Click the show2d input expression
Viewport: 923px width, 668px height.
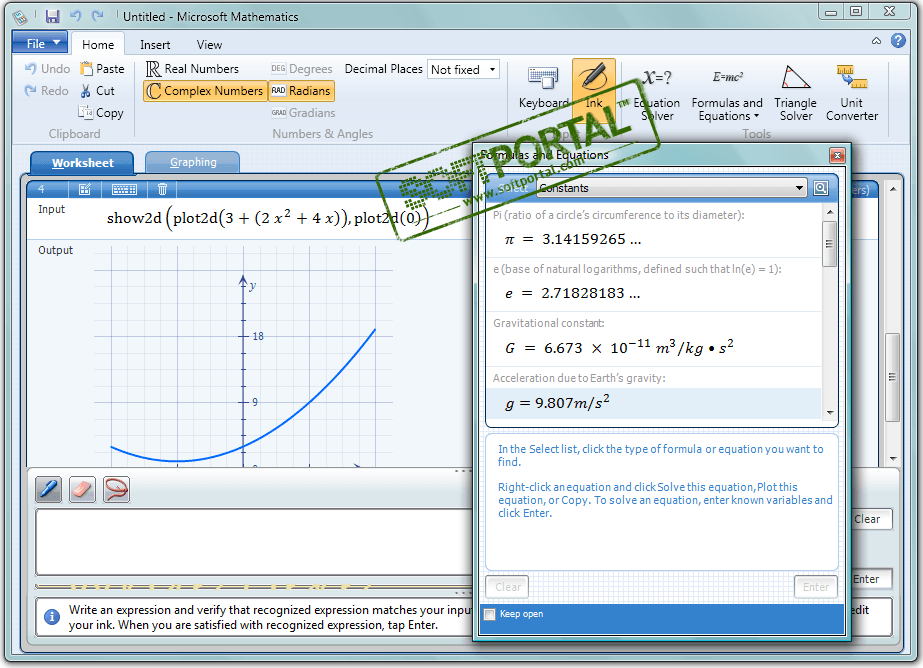point(267,218)
